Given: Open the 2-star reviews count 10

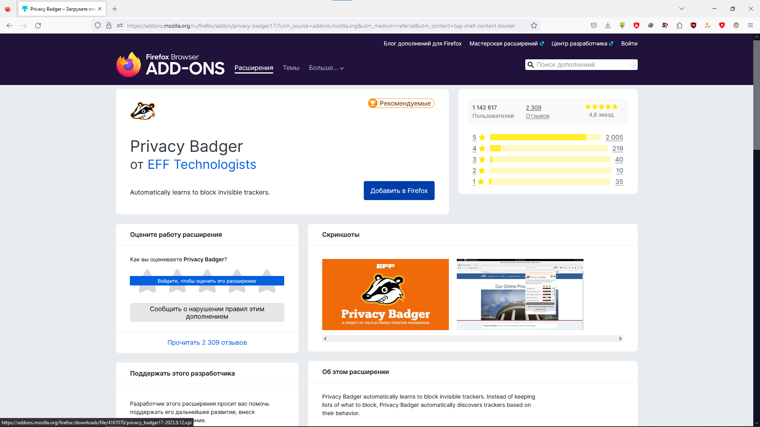Looking at the screenshot, I should pyautogui.click(x=619, y=171).
